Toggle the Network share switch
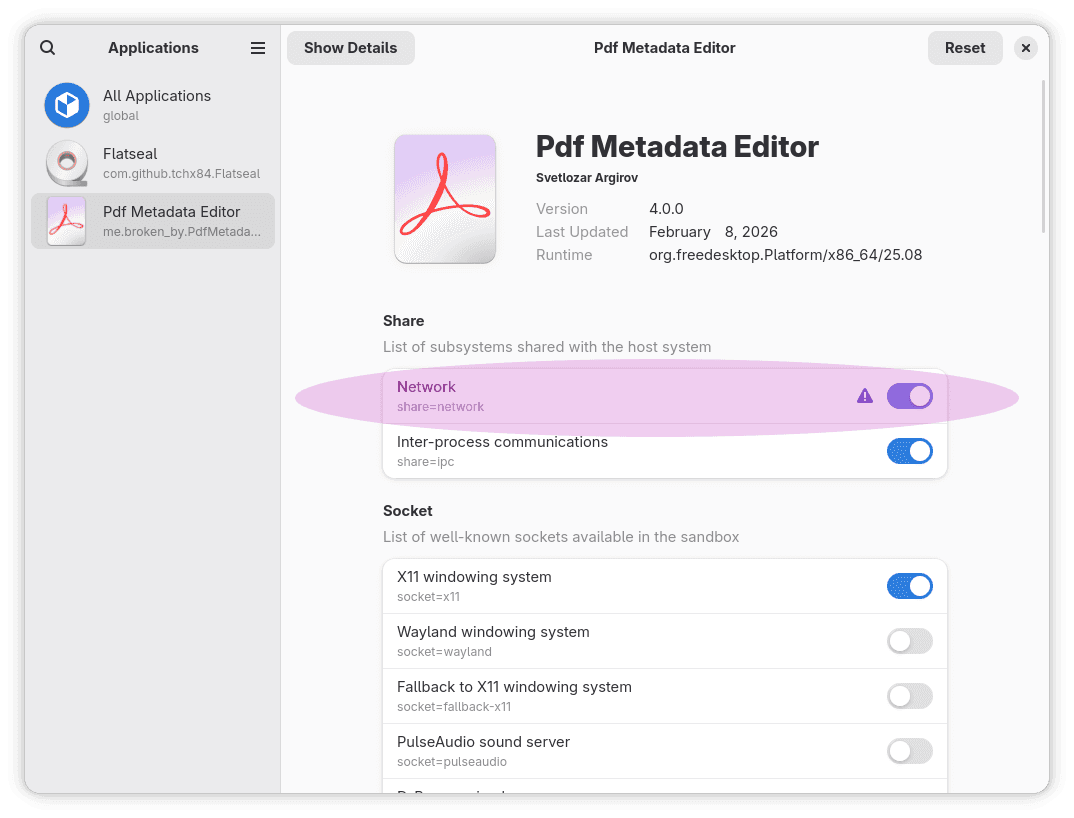The width and height of the screenshot is (1074, 818). (x=910, y=396)
